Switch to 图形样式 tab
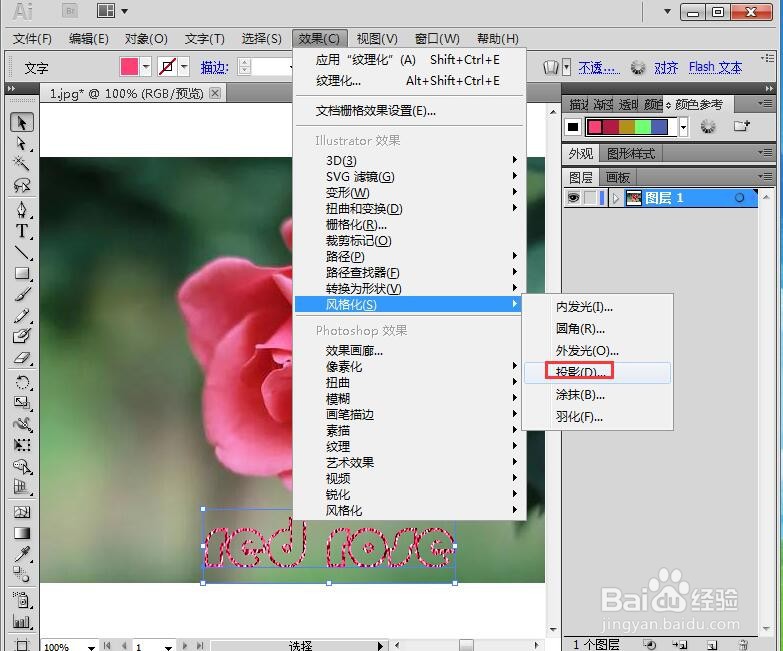The width and height of the screenshot is (783, 651). (630, 153)
